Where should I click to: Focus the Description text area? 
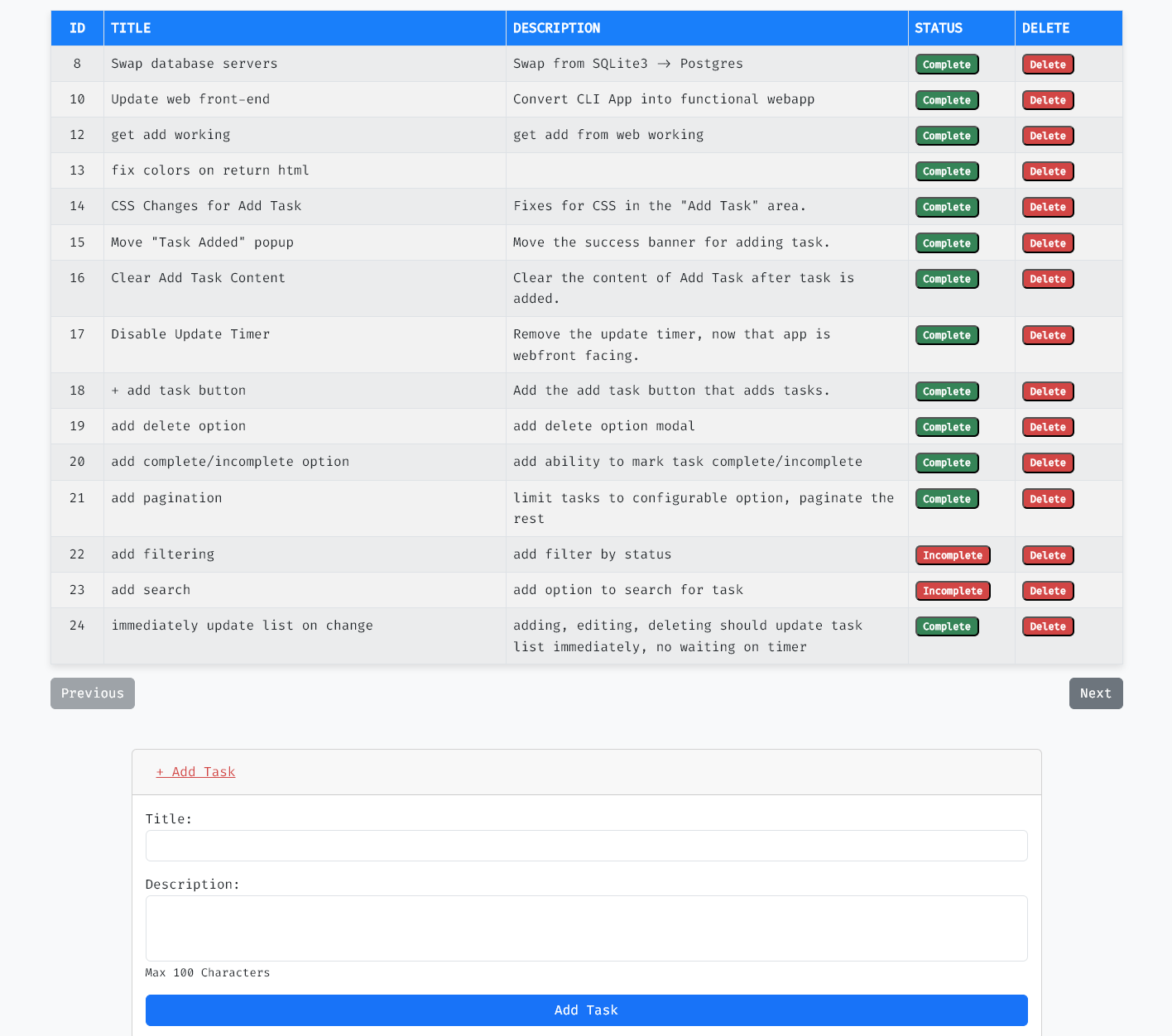(x=587, y=928)
